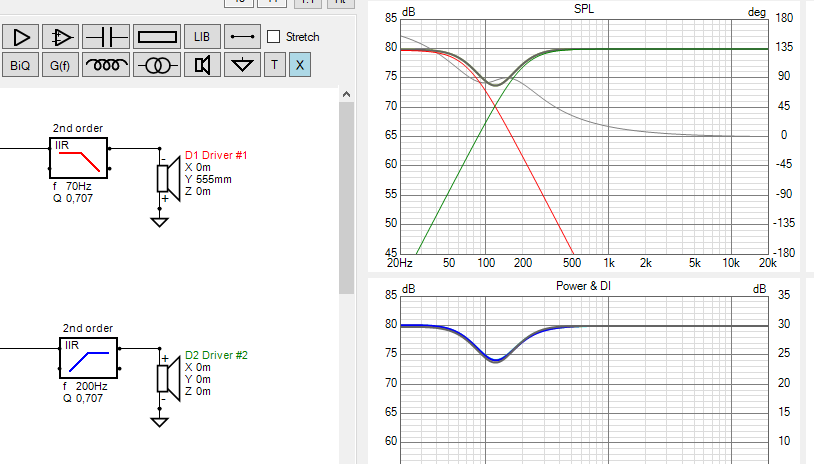Image resolution: width=814 pixels, height=464 pixels.
Task: Add an op-amp component
Action: (x=63, y=37)
